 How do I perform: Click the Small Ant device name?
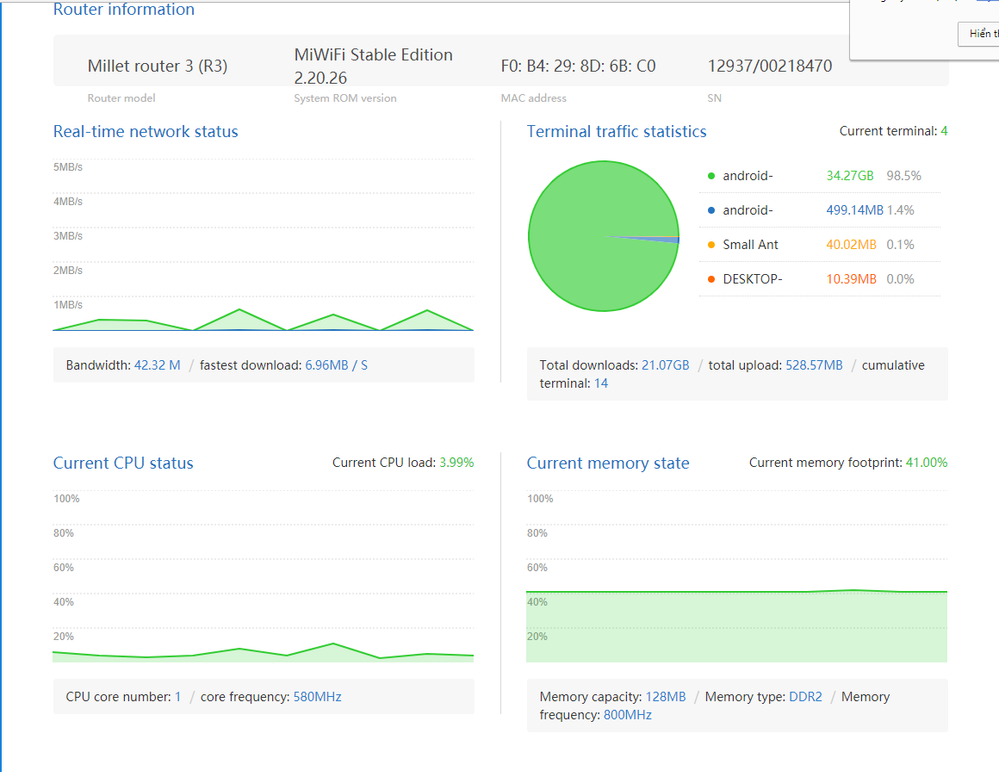(750, 245)
